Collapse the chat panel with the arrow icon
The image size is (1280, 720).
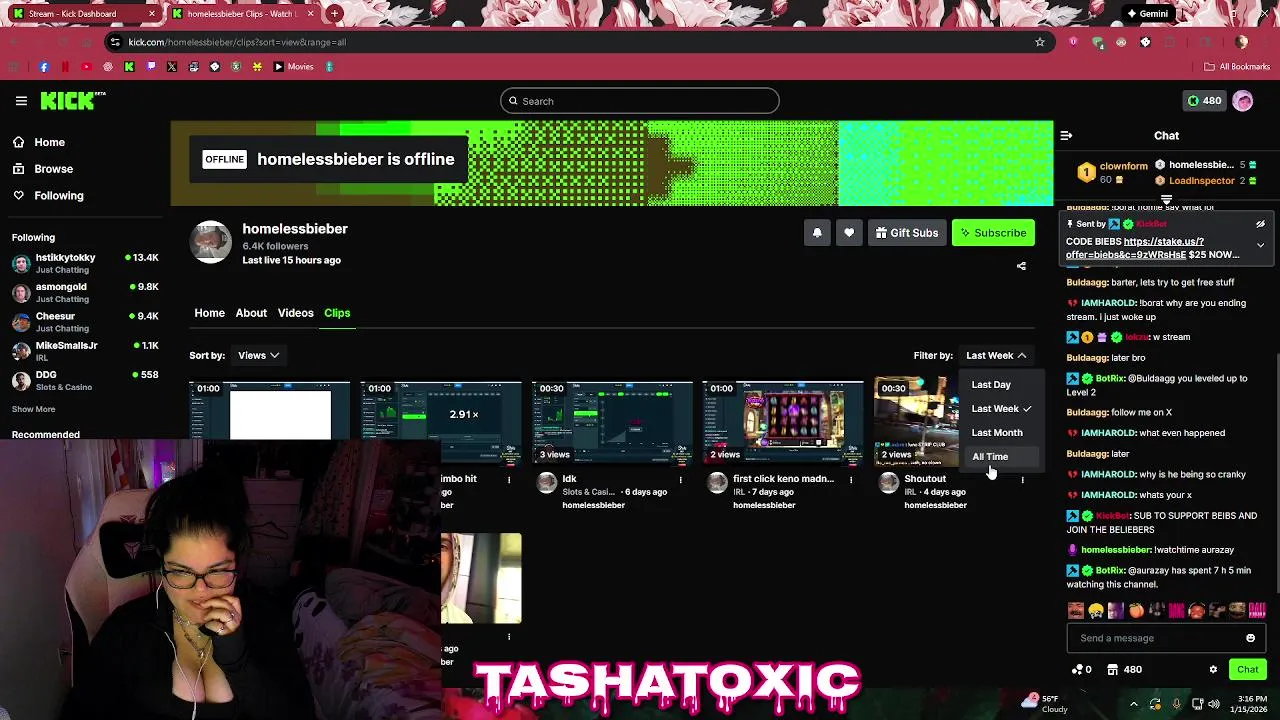tap(1066, 135)
